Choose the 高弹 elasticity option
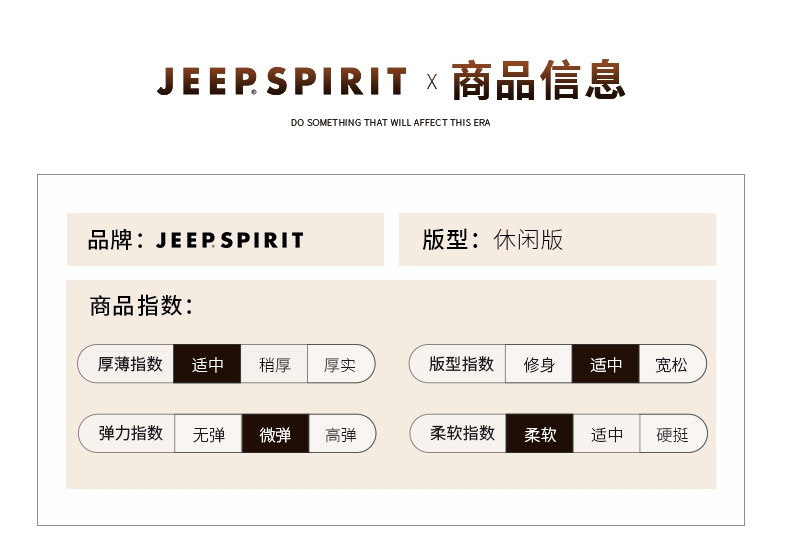Image resolution: width=790 pixels, height=543 pixels. (x=342, y=433)
